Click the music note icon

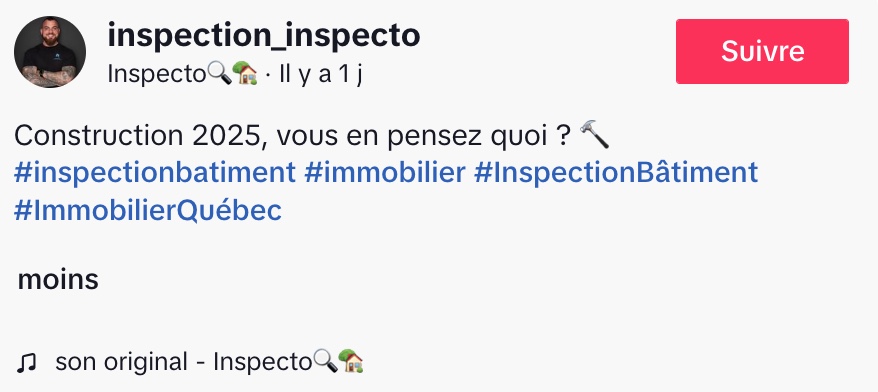(26, 363)
